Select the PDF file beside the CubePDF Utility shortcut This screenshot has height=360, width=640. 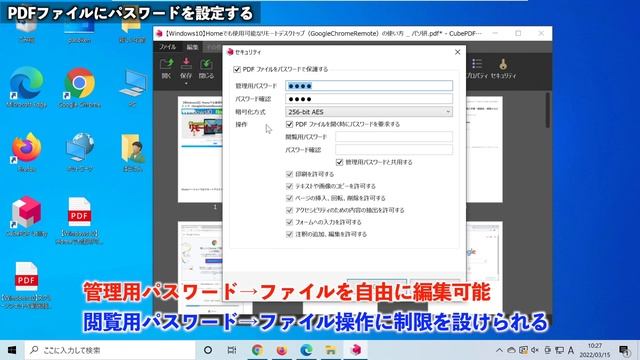click(80, 220)
